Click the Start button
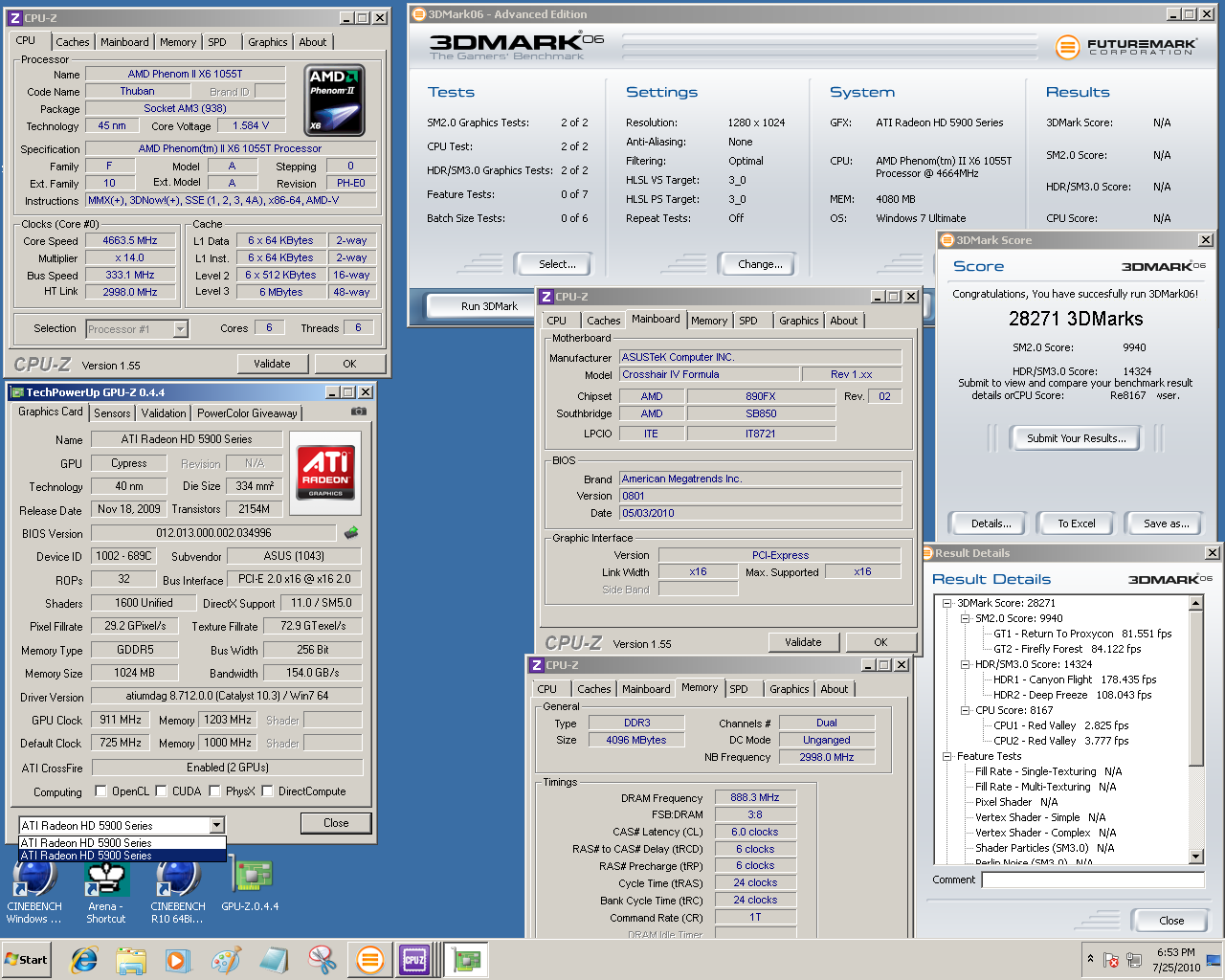 click(27, 960)
